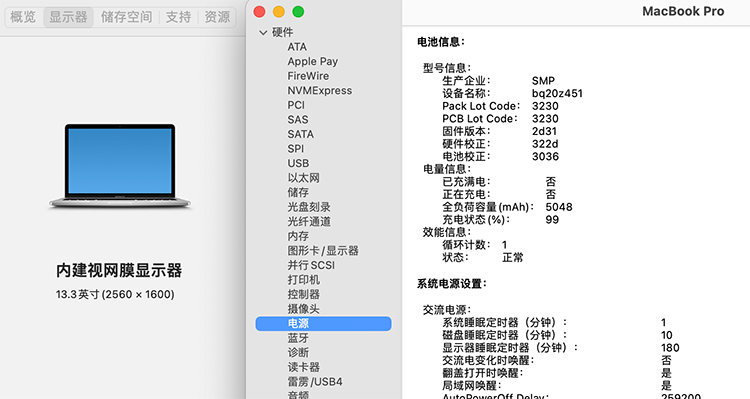Click the 充电状态 value 99
The width and height of the screenshot is (750, 399).
coord(552,220)
